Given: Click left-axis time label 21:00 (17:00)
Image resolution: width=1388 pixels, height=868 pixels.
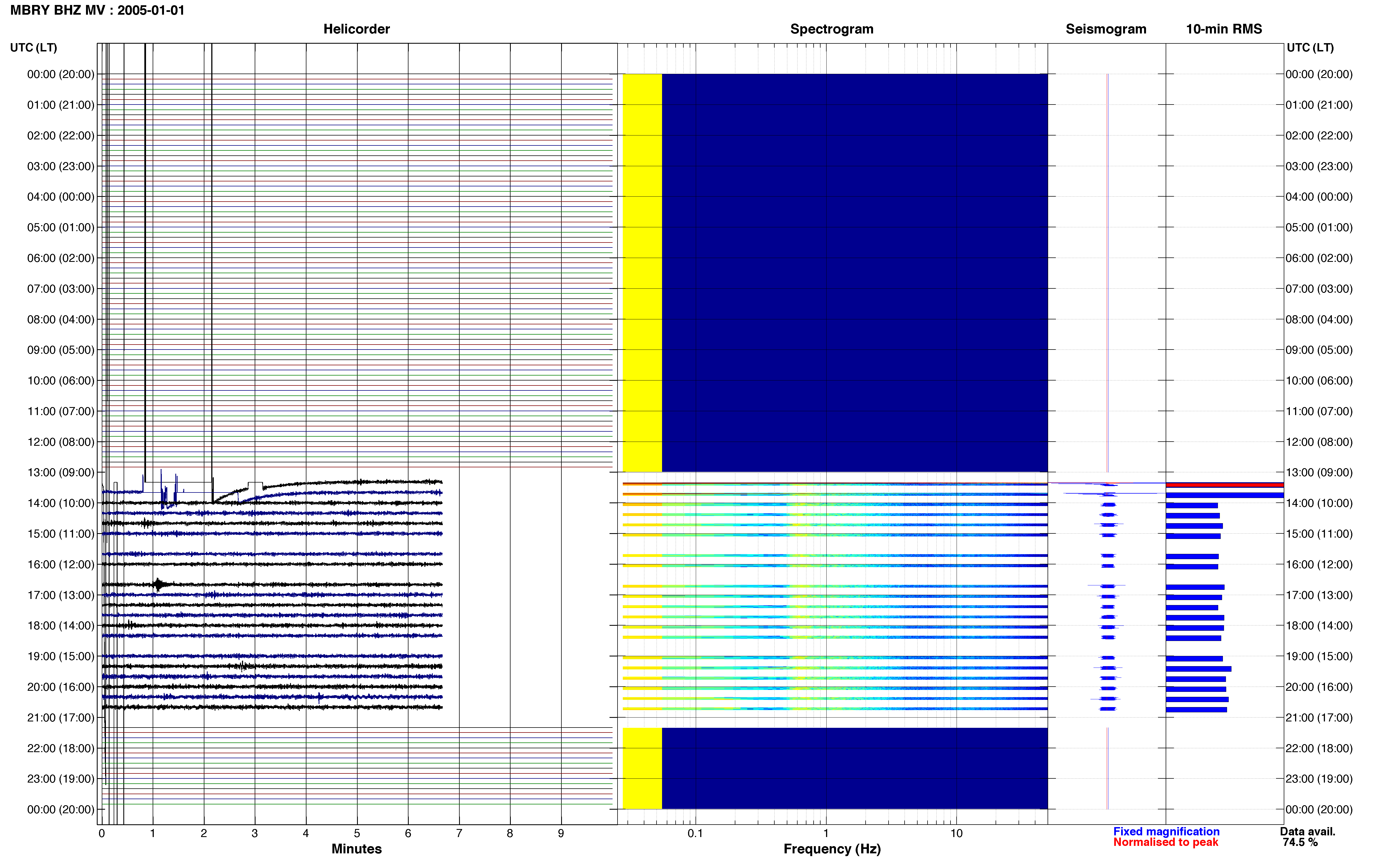Looking at the screenshot, I should tap(61, 718).
